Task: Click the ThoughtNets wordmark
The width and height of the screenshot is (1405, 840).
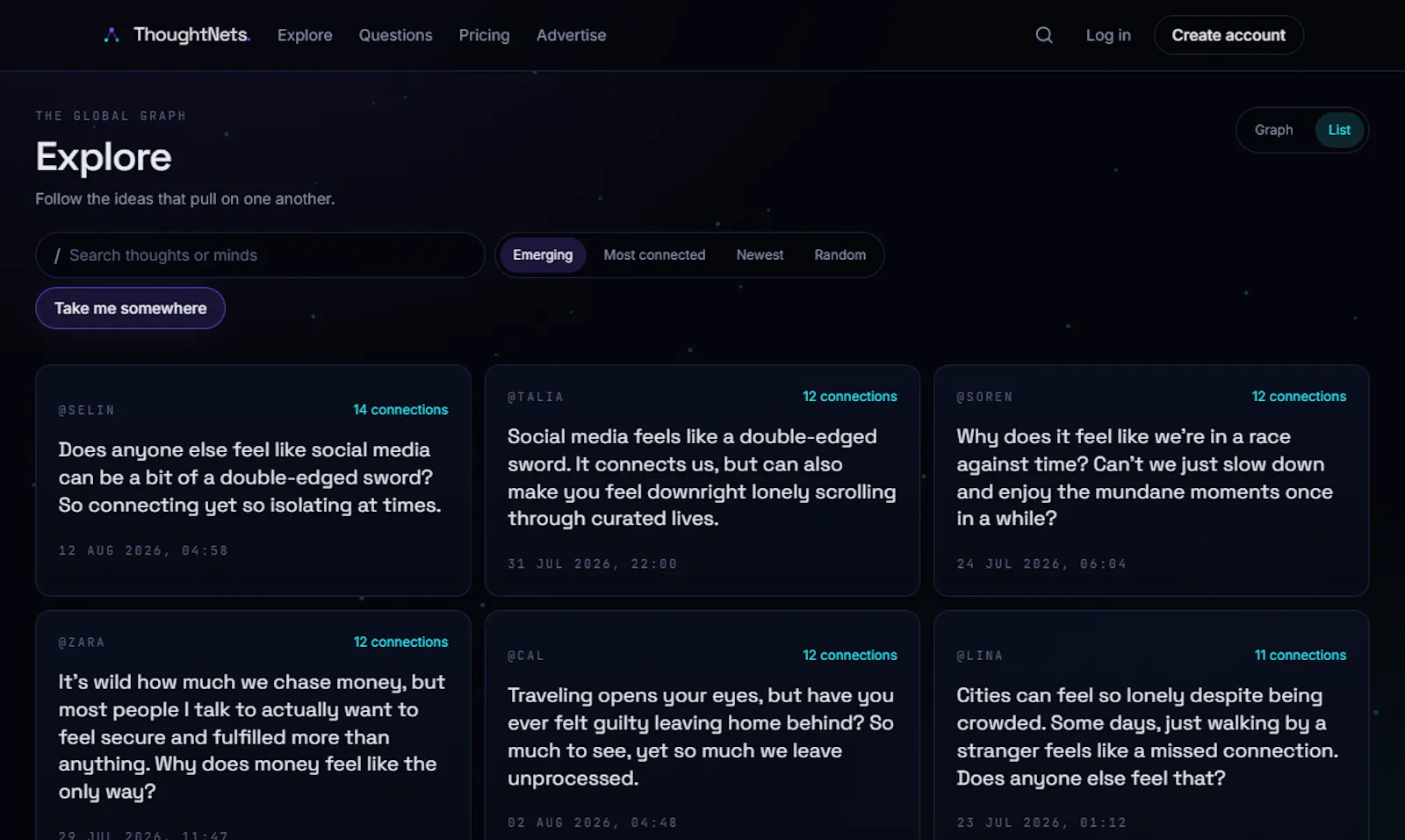Action: pos(191,35)
